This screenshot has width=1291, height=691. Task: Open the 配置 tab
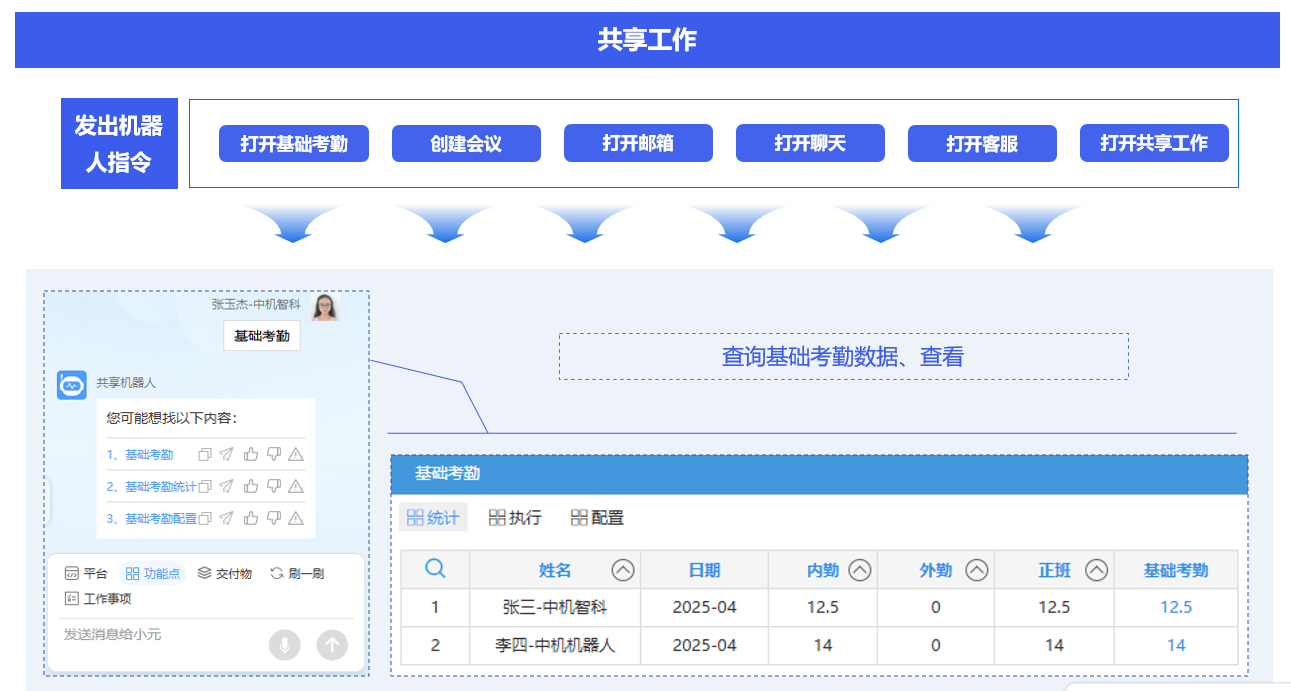point(597,517)
